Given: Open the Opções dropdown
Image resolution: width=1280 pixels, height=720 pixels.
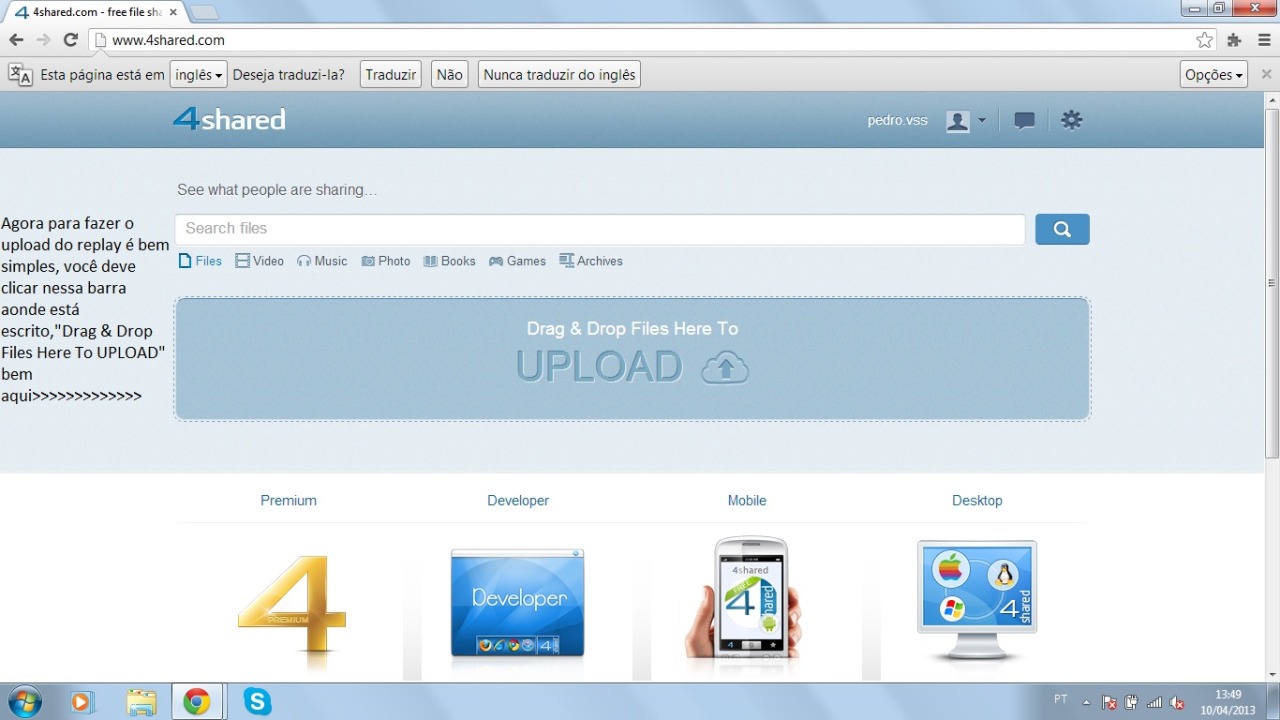Looking at the screenshot, I should coord(1213,74).
